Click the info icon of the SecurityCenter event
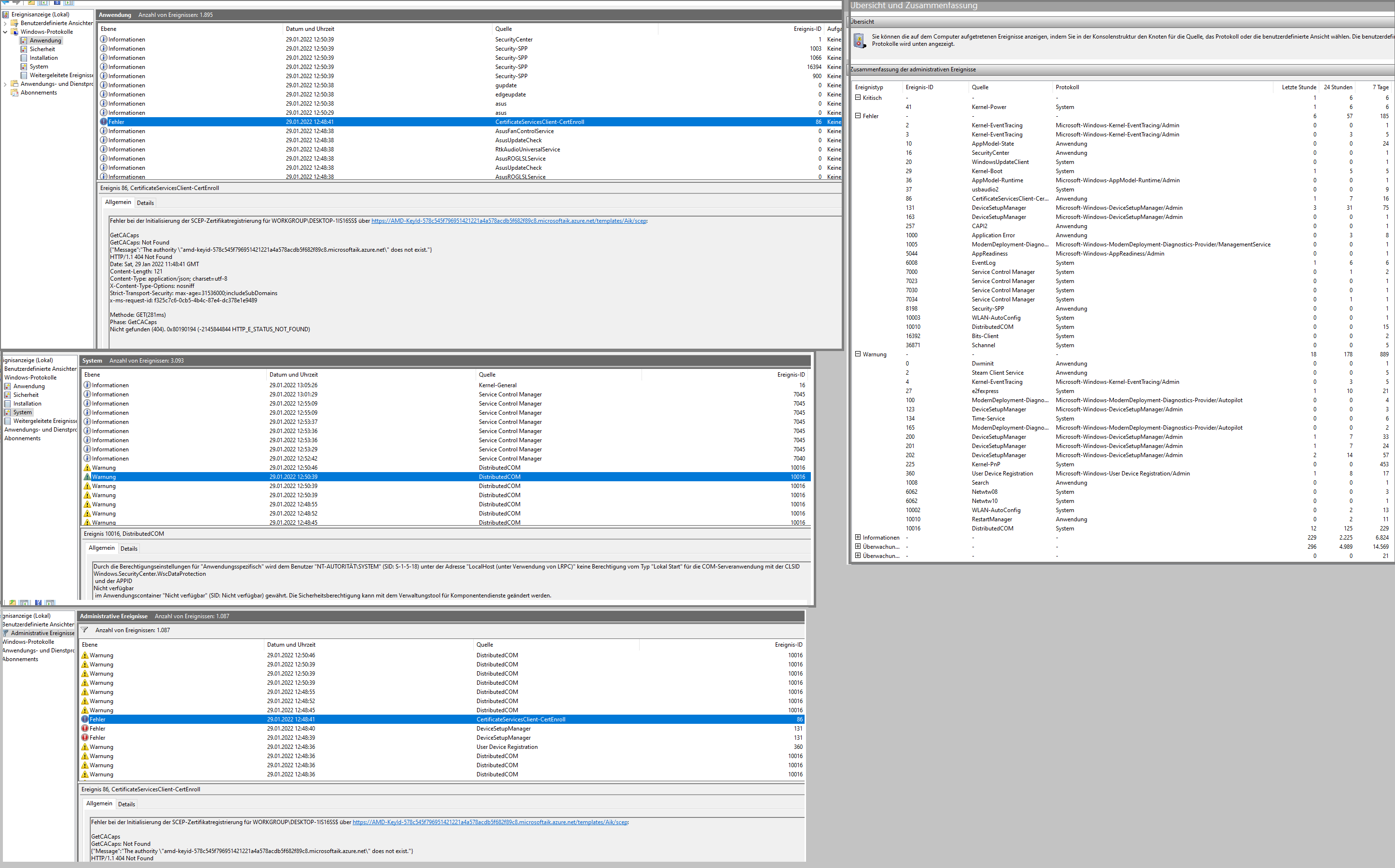The height and width of the screenshot is (868, 1395). tap(104, 40)
